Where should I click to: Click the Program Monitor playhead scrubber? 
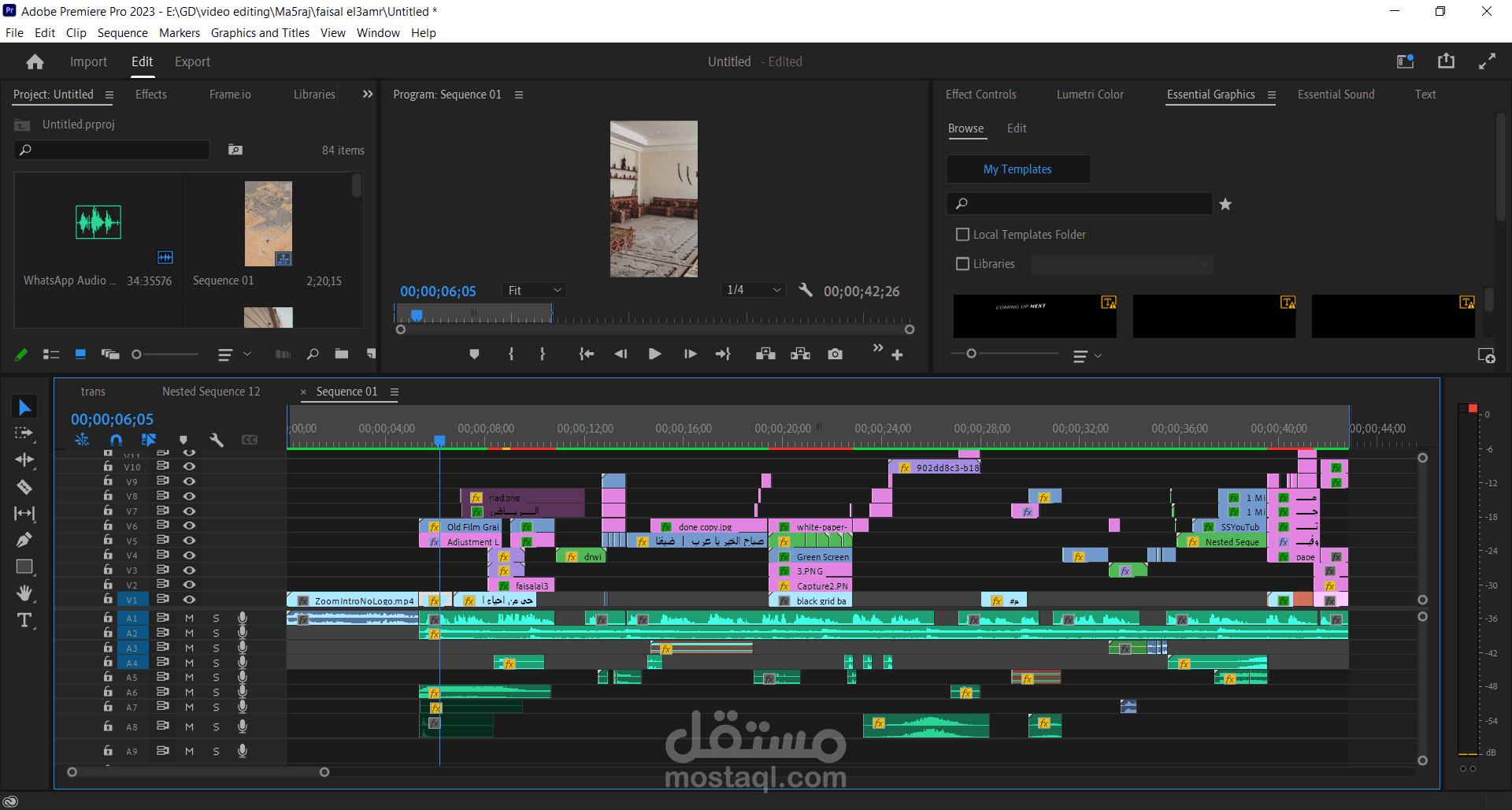tap(417, 315)
